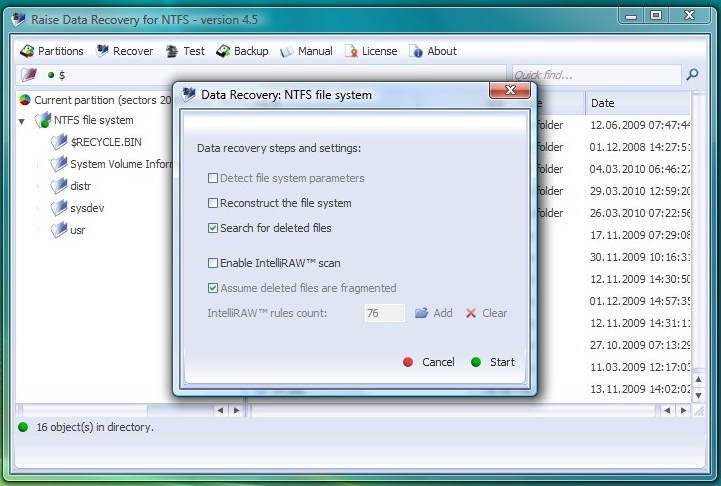Select the $RECYCLE.BIN tree label
721x486 pixels.
(x=106, y=142)
